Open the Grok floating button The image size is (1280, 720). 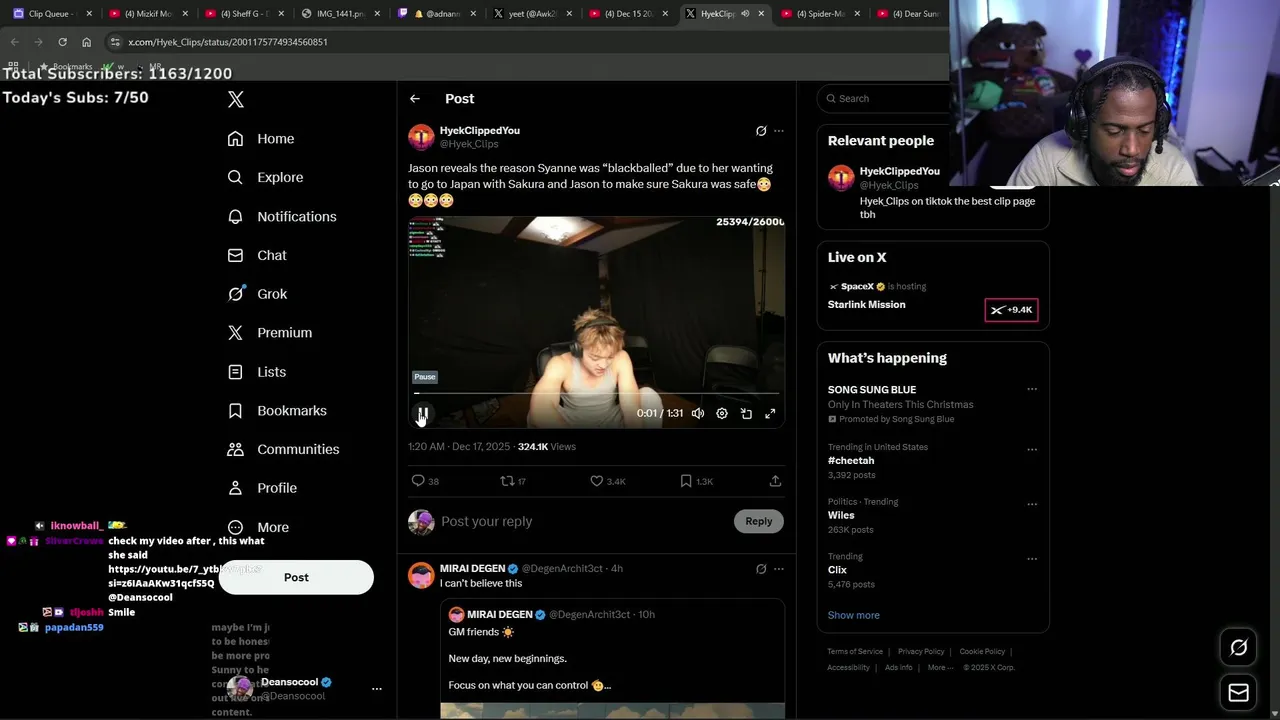pos(1238,648)
